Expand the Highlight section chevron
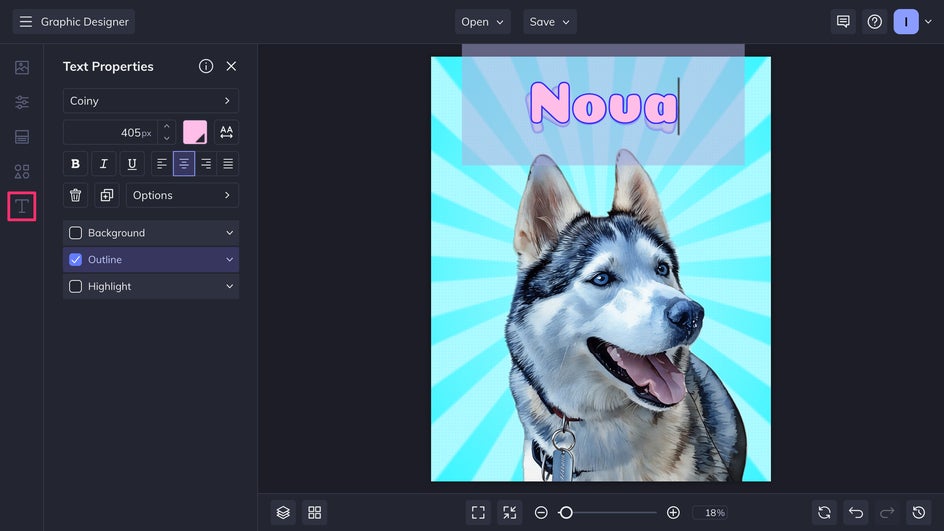Screen dimensions: 944x531 point(229,287)
